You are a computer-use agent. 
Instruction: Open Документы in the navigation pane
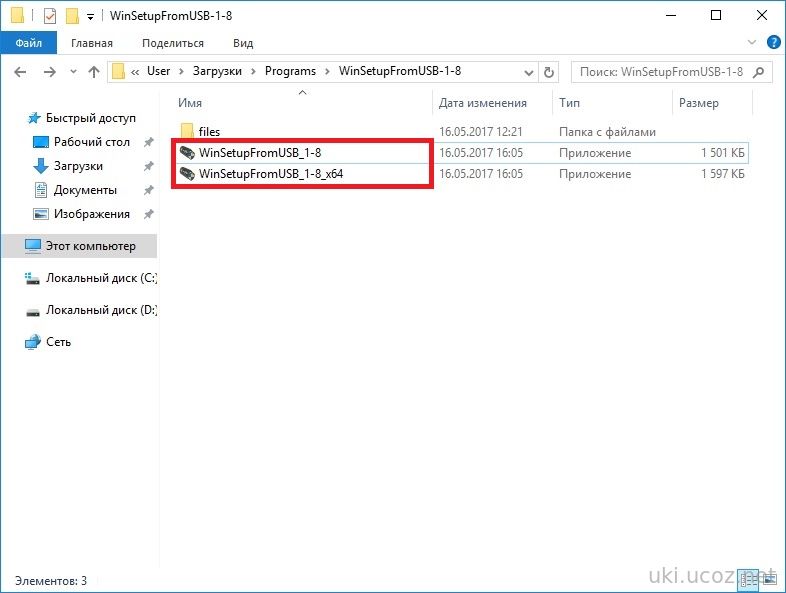(85, 190)
